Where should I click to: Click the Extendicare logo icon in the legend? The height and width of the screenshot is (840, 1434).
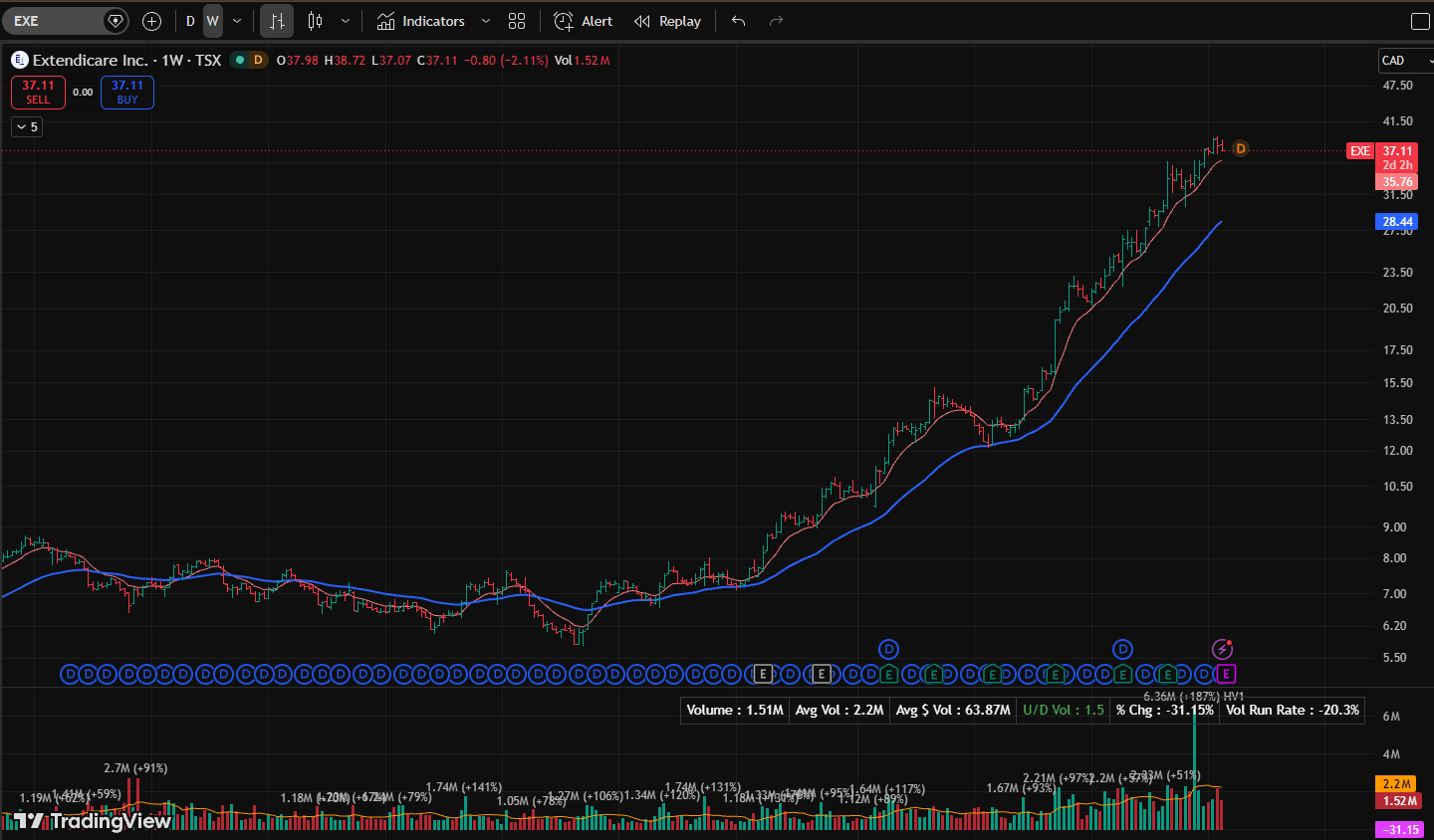click(20, 60)
